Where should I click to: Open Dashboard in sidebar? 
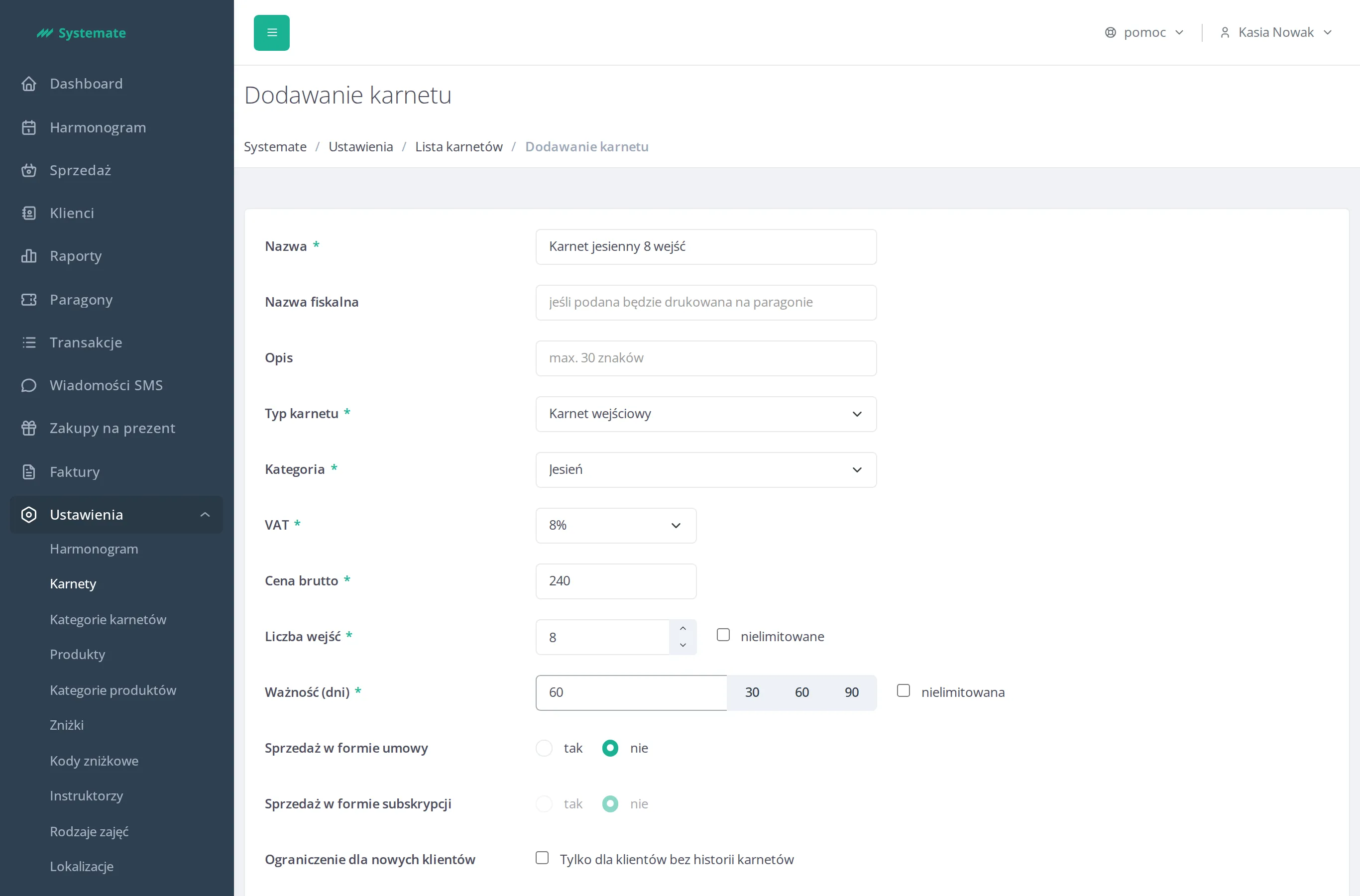pos(86,84)
